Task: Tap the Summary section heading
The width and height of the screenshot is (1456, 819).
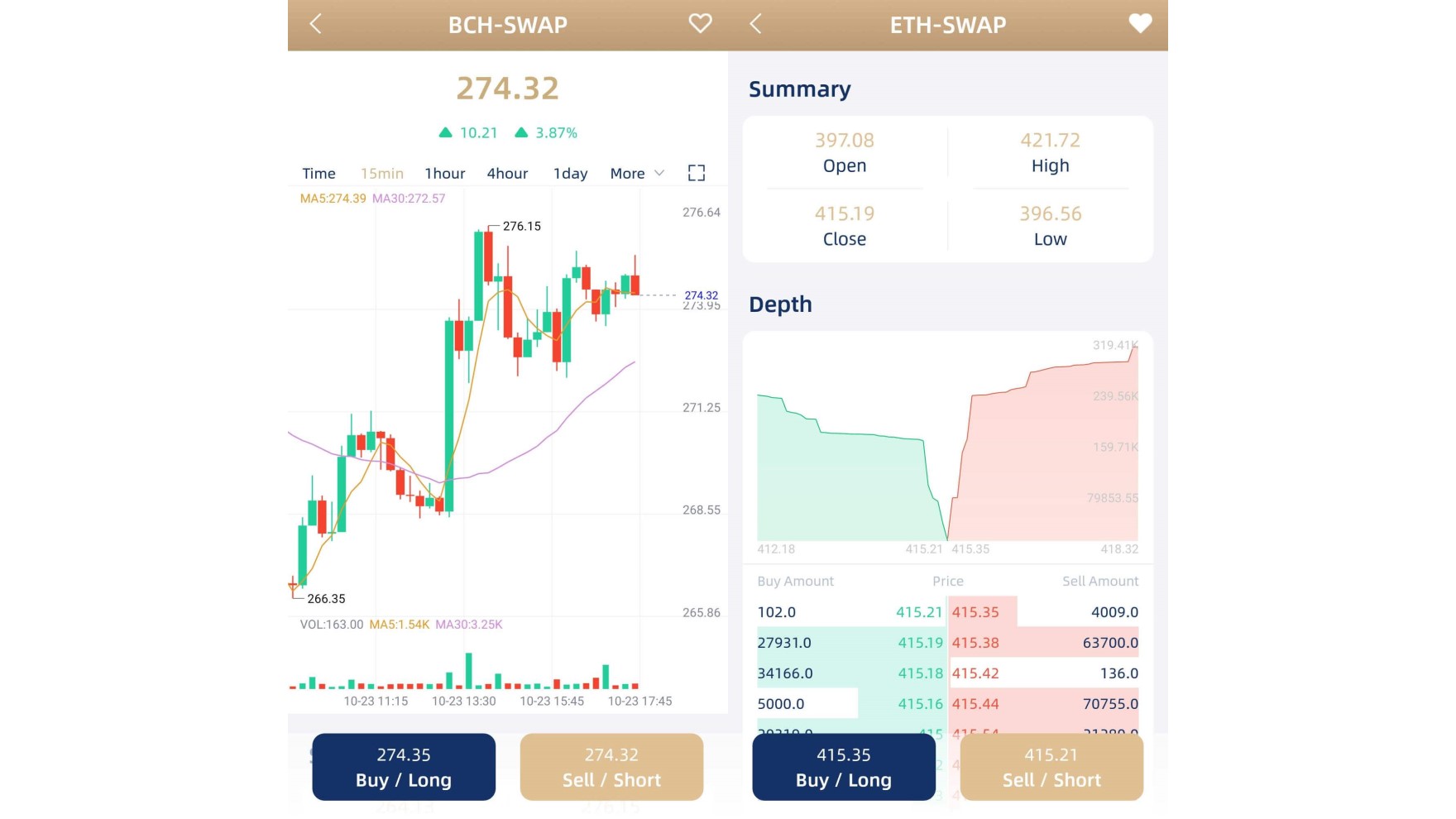Action: [799, 89]
